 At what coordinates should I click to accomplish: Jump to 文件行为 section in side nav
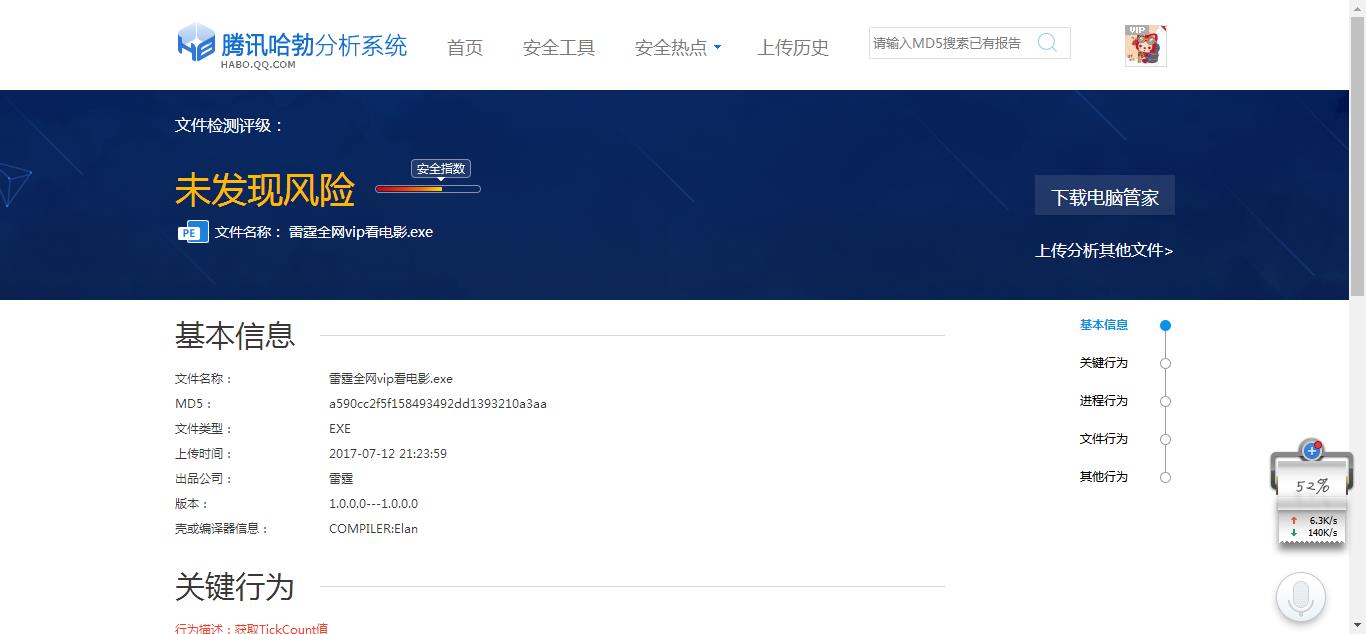point(1104,439)
